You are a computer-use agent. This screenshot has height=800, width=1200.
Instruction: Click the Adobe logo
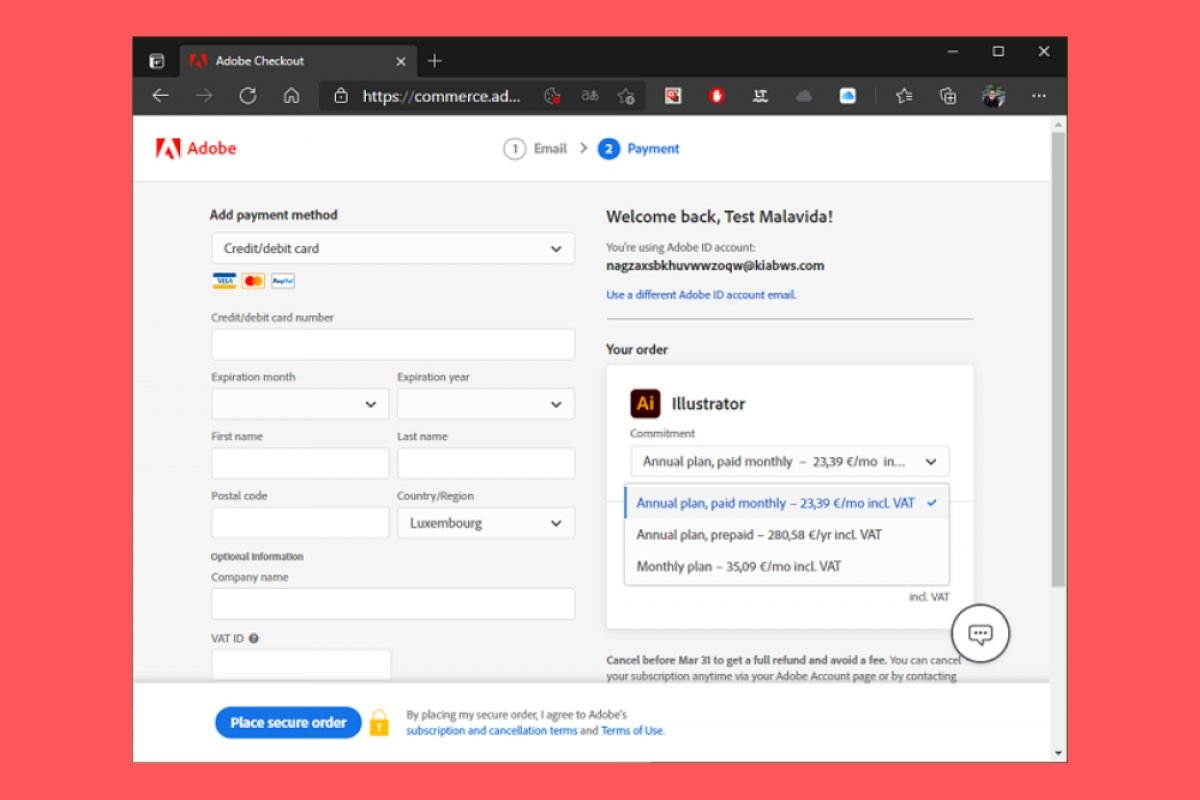point(196,149)
